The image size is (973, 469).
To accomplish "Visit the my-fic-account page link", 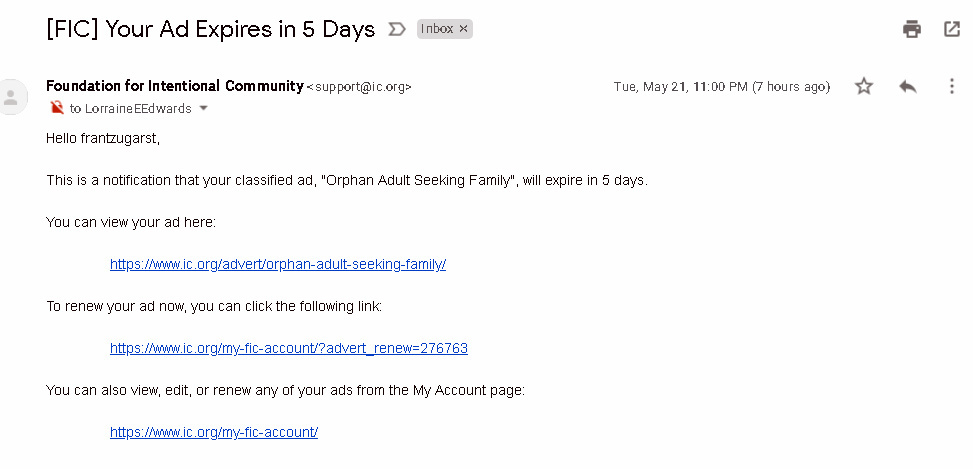I will (214, 432).
